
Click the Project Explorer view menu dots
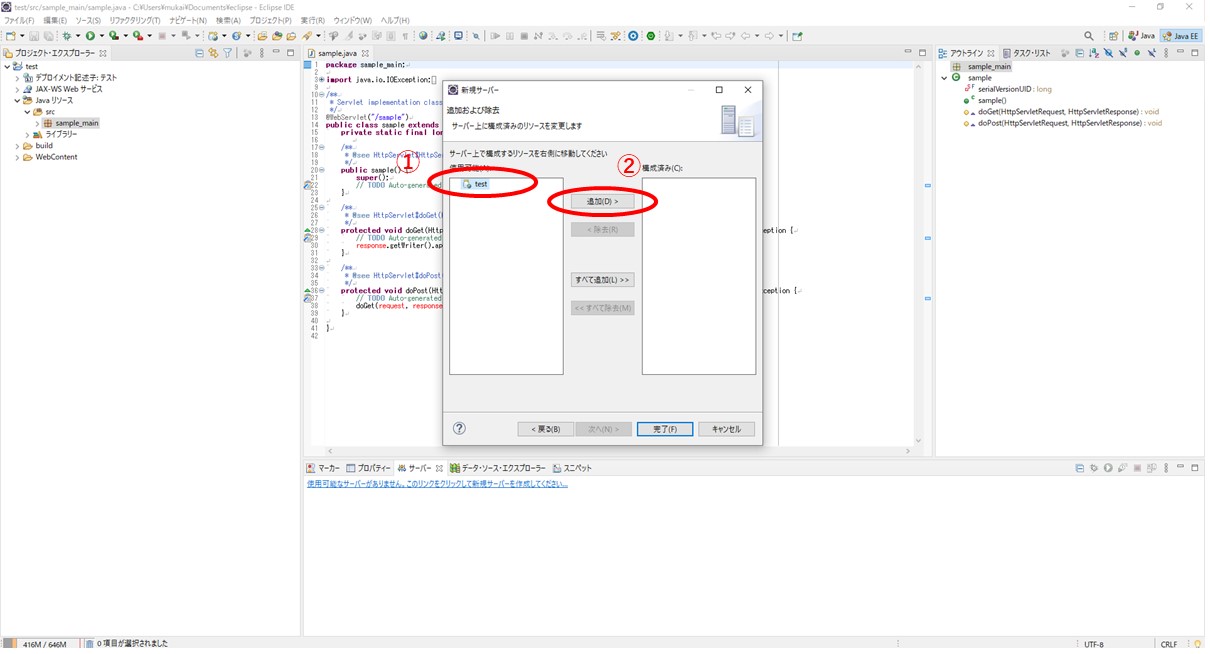[x=262, y=53]
